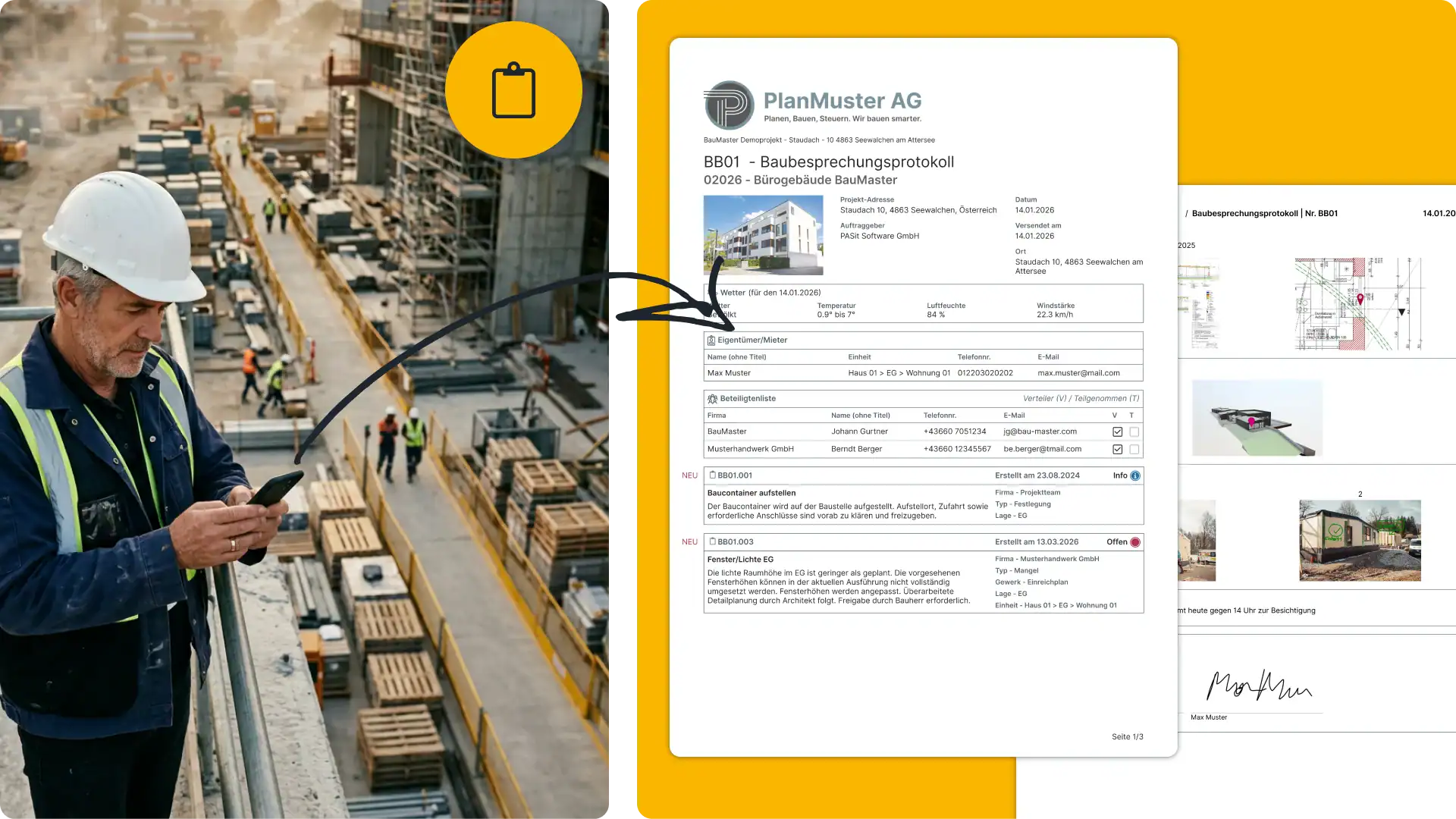This screenshot has width=1456, height=819.
Task: Open the 3D model preview thumbnail
Action: tap(1257, 419)
